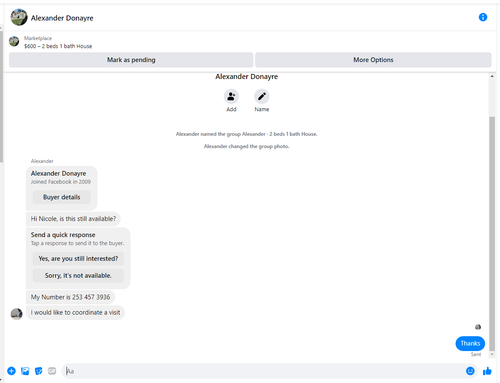Click Alexander Donayre header profile picture
Viewport: 500px width, 383px height.
tap(19, 17)
